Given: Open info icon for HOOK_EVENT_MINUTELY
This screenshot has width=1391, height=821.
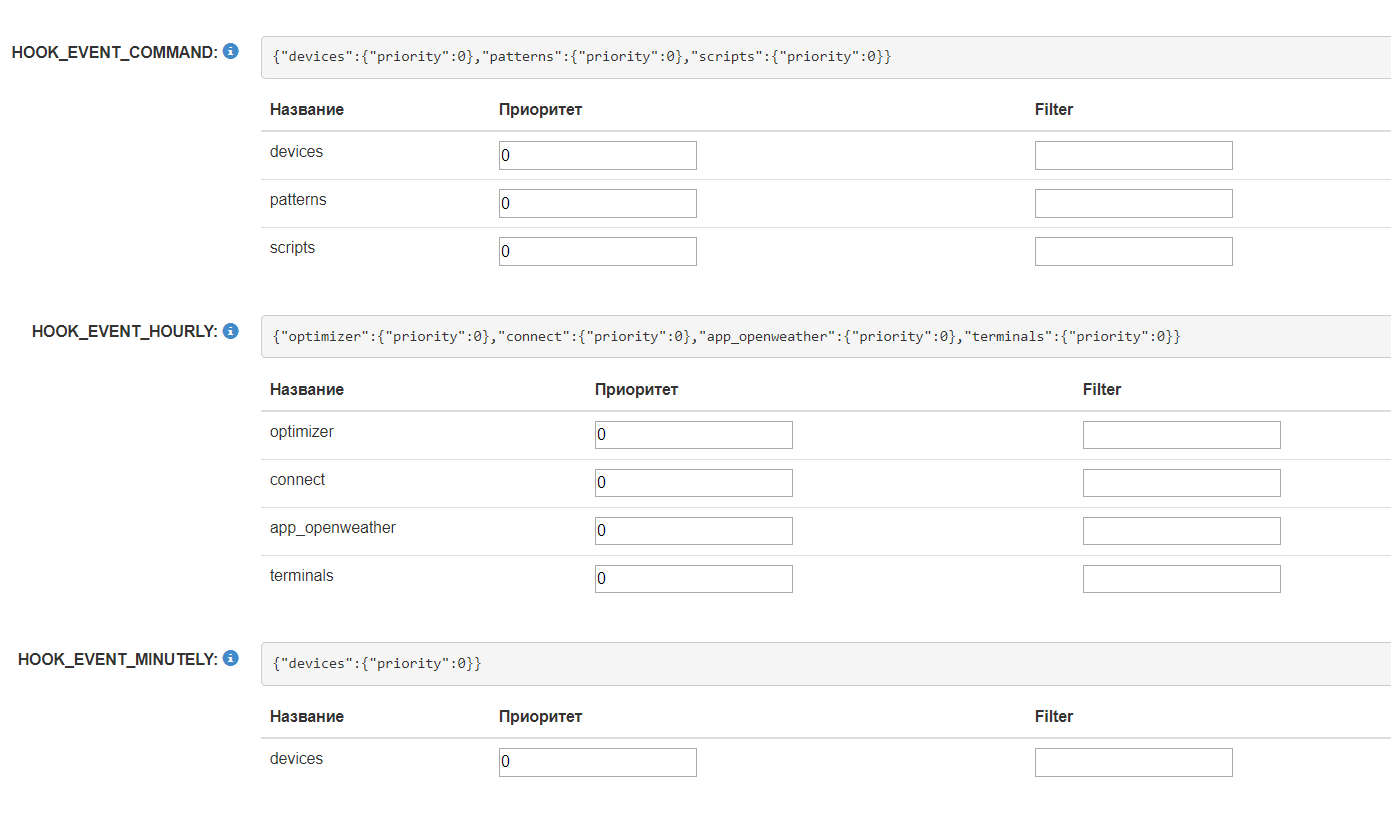Looking at the screenshot, I should [x=231, y=658].
